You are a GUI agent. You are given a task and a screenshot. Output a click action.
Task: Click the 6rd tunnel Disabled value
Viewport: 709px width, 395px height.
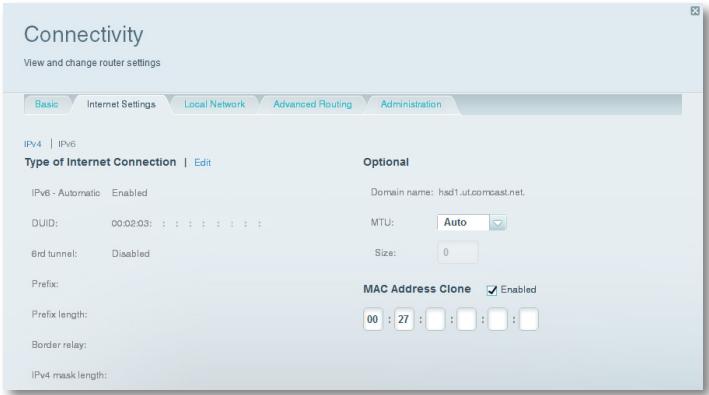point(131,254)
